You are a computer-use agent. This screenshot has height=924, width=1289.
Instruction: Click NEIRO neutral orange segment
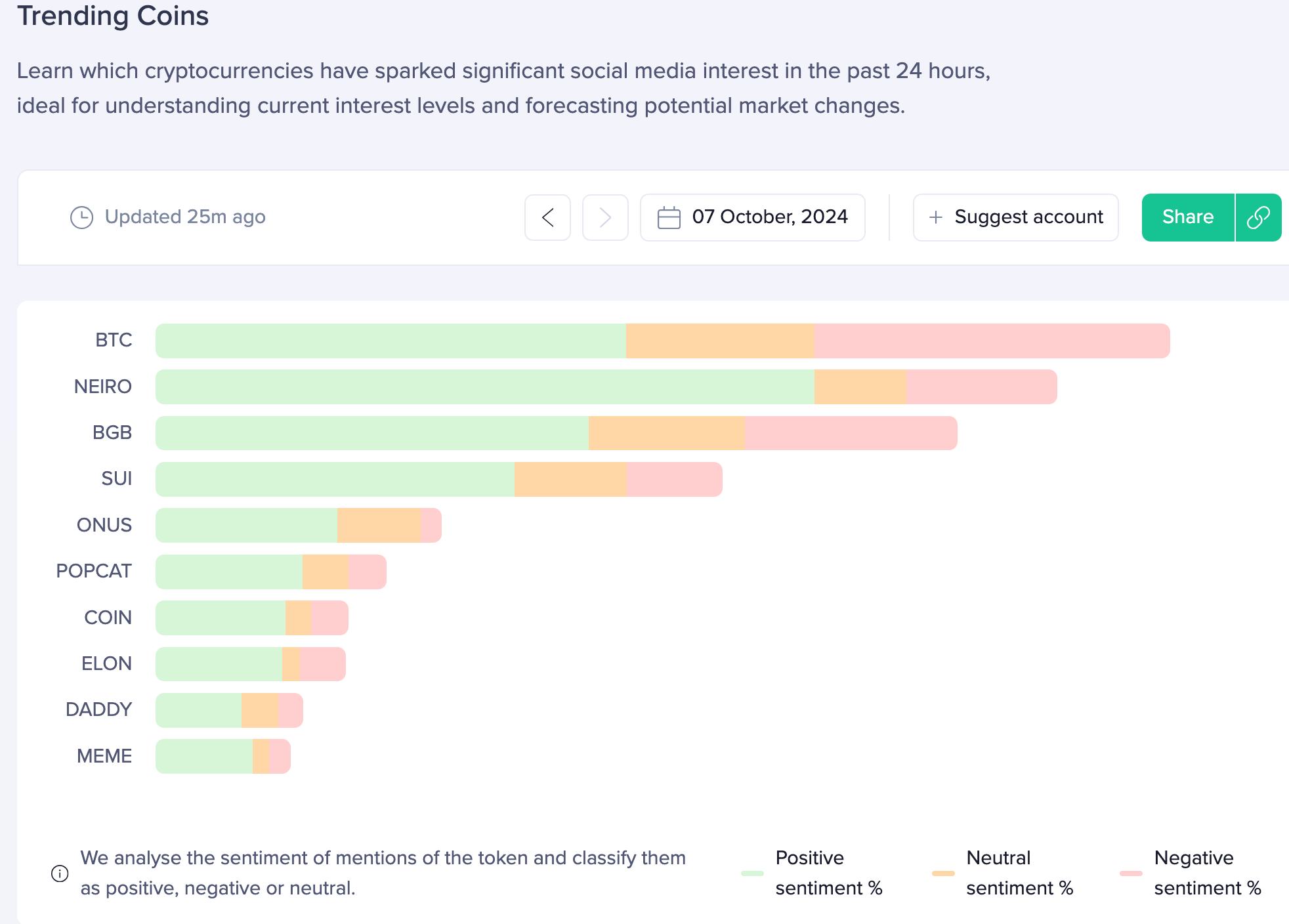coord(860,387)
